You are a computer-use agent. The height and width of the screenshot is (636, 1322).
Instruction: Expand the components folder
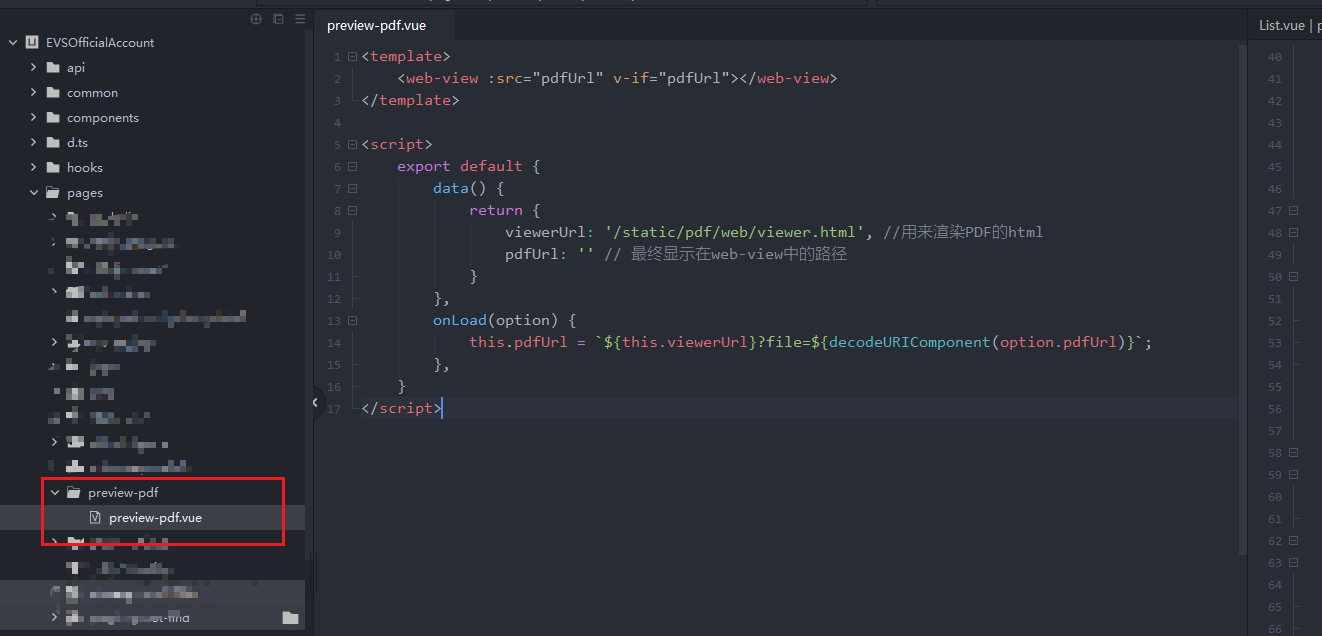pyautogui.click(x=33, y=118)
